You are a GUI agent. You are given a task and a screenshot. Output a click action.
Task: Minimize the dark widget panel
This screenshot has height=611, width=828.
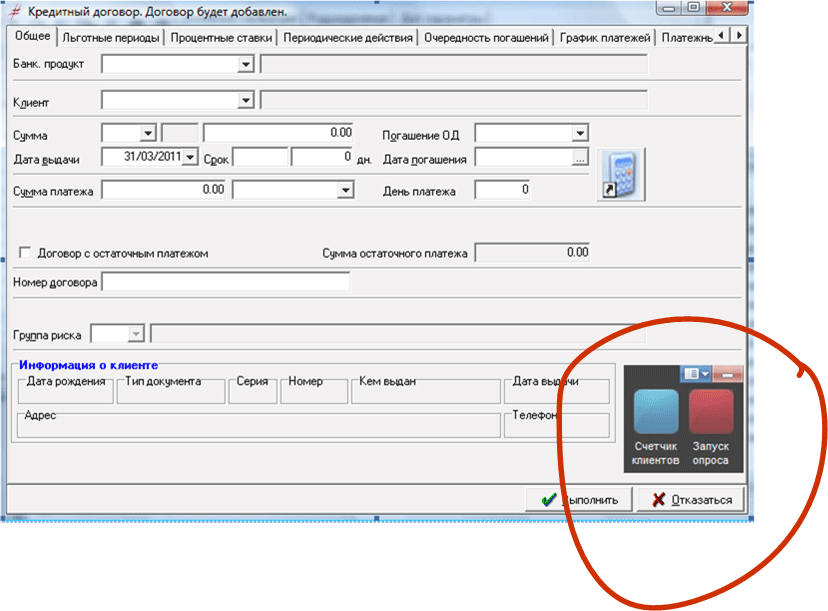[727, 374]
